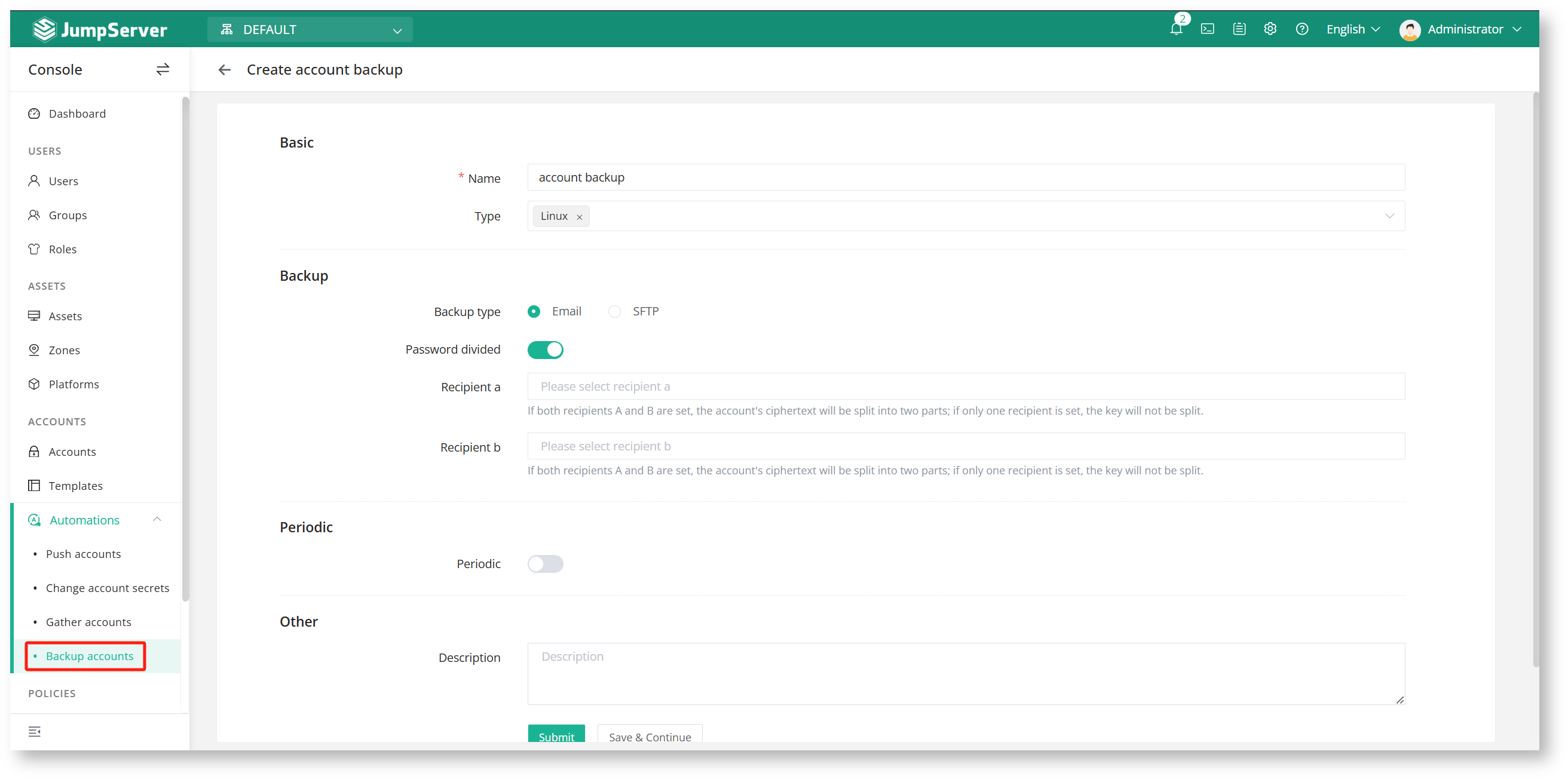Click the Zones location pin icon
The height and width of the screenshot is (779, 1568).
coord(34,350)
